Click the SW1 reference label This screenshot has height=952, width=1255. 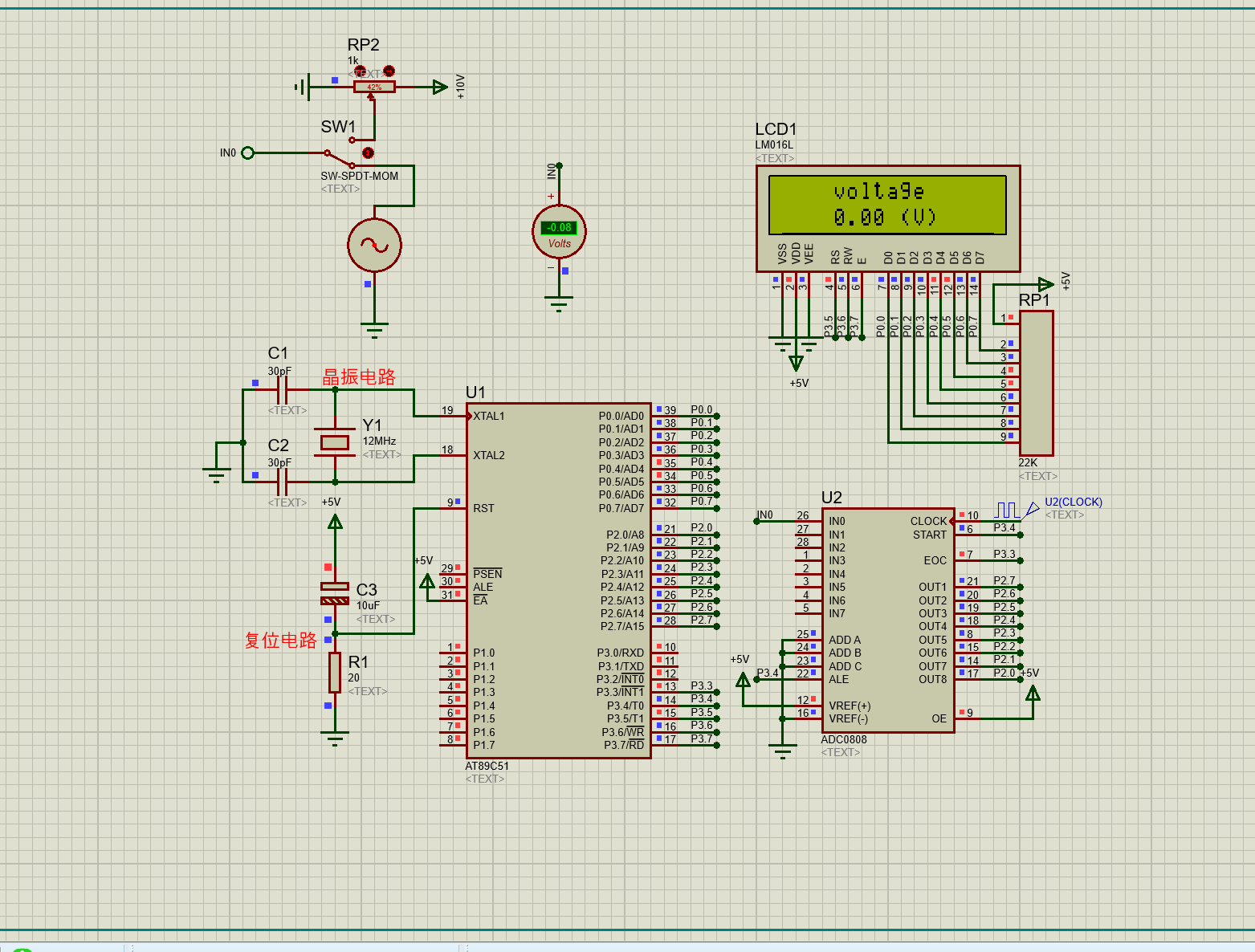[x=338, y=127]
